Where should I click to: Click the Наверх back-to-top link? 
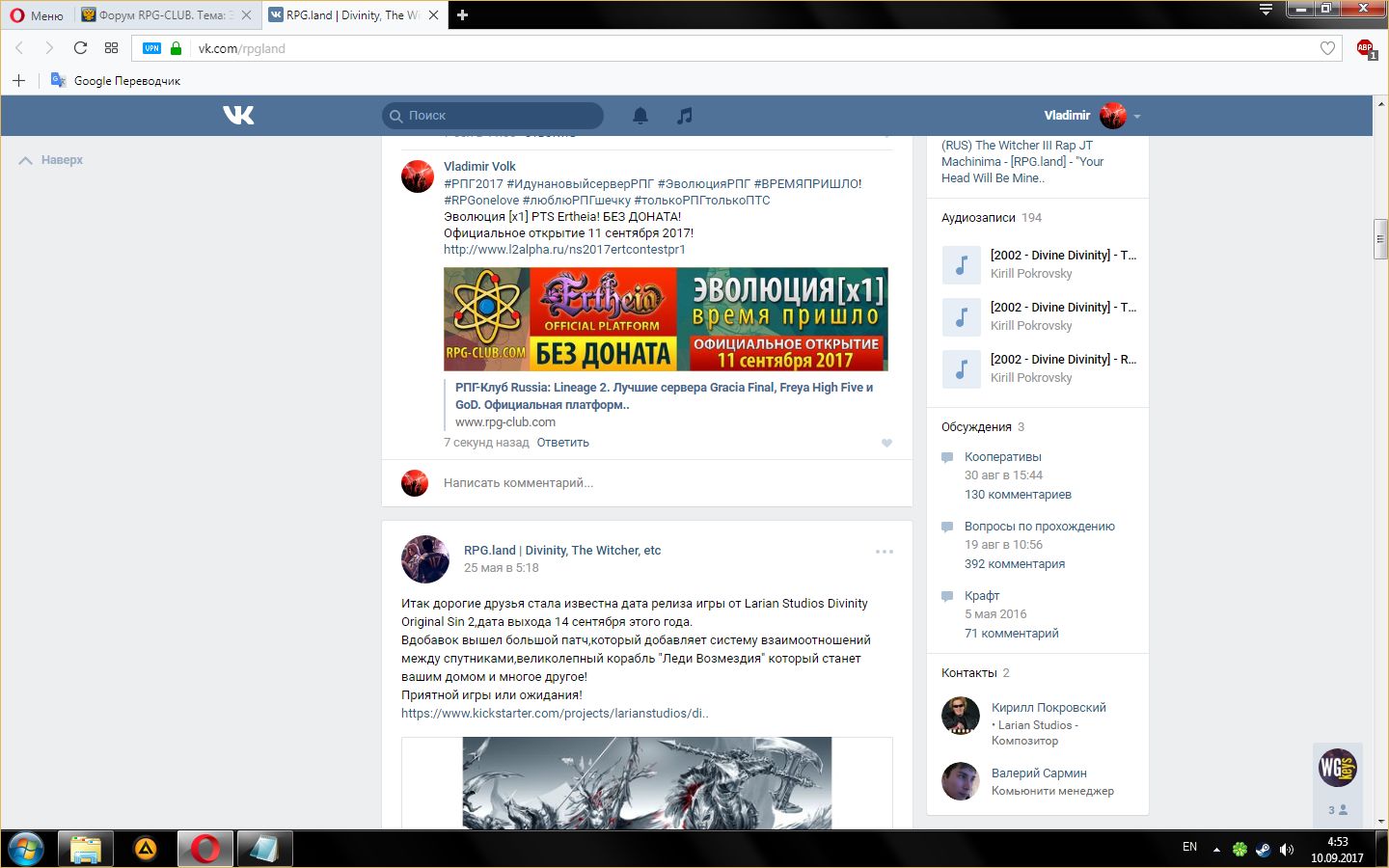point(51,160)
